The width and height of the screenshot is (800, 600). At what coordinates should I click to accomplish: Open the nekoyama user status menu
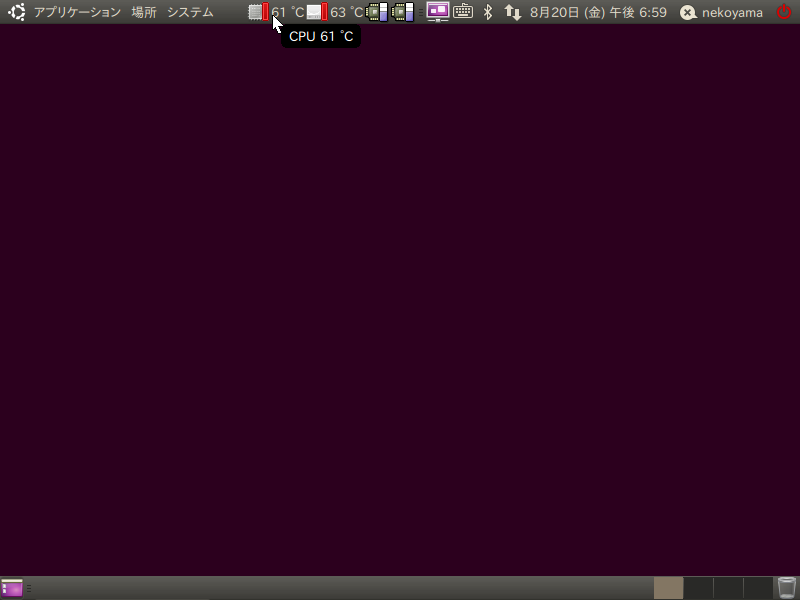click(722, 12)
